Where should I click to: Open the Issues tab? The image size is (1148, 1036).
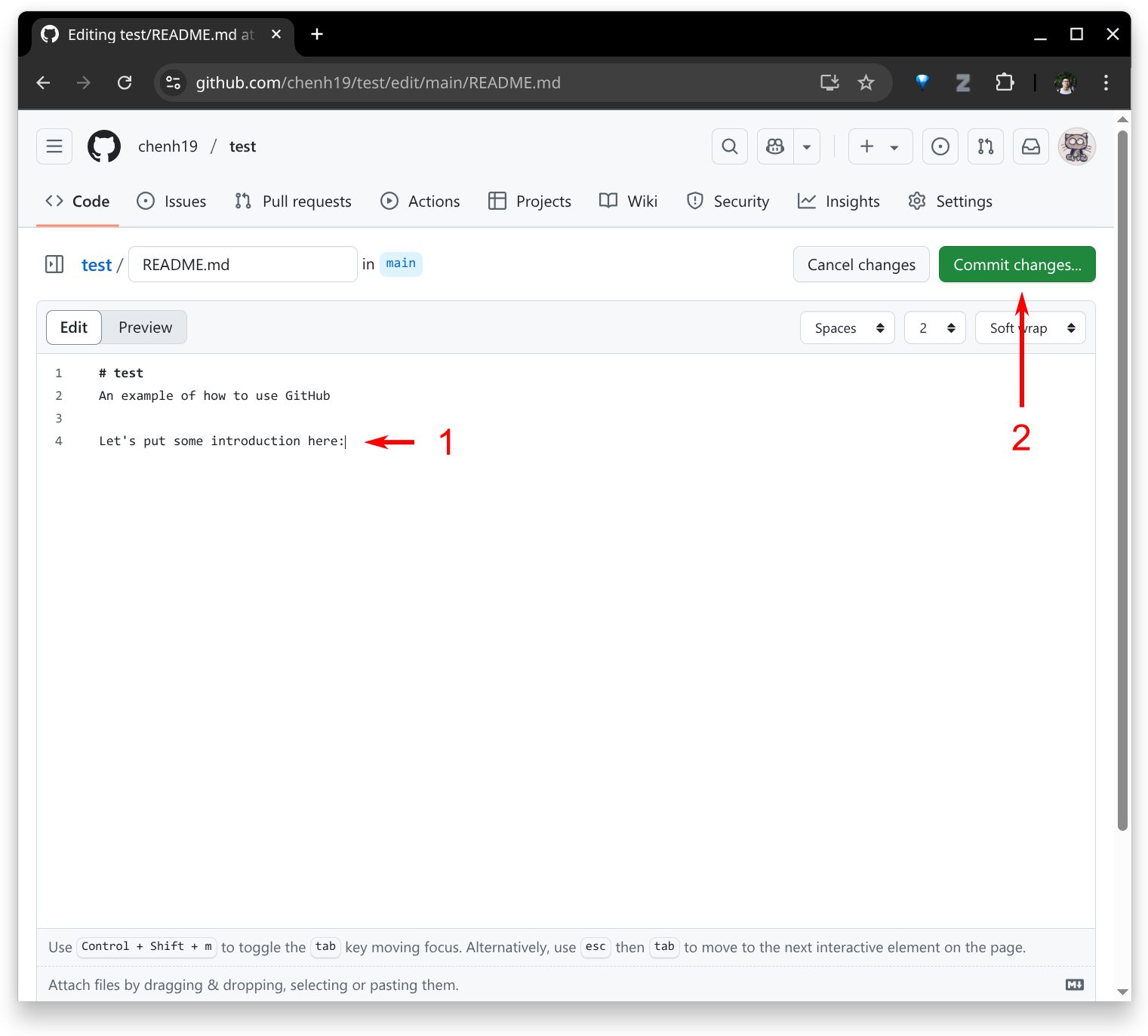171,201
